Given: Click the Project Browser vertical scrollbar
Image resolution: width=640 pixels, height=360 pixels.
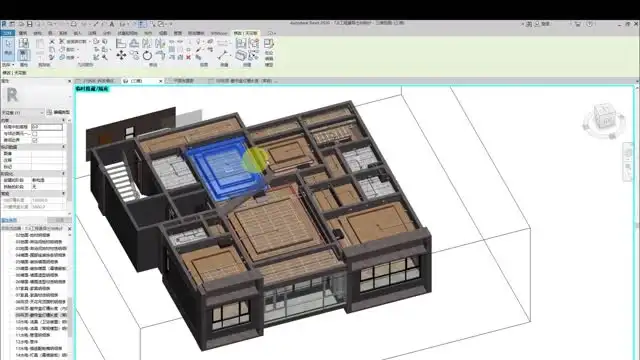Looking at the screenshot, I should click(x=70, y=316).
